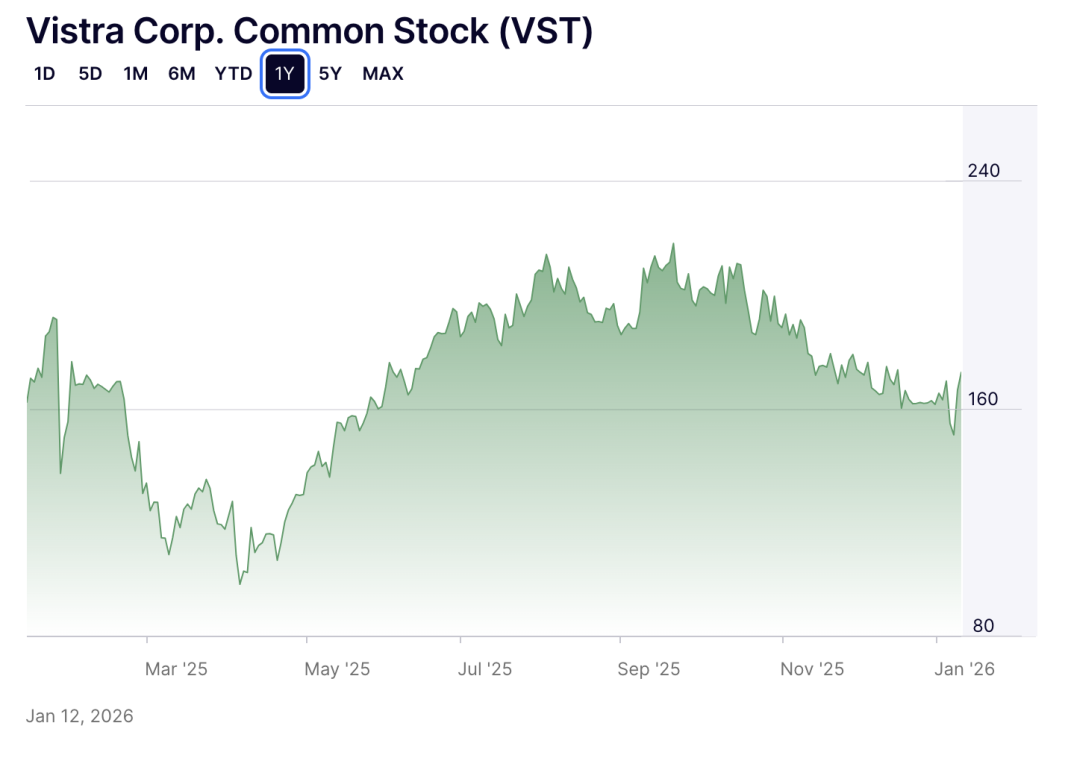Select the 1D time range
The image size is (1068, 767).
pos(44,74)
